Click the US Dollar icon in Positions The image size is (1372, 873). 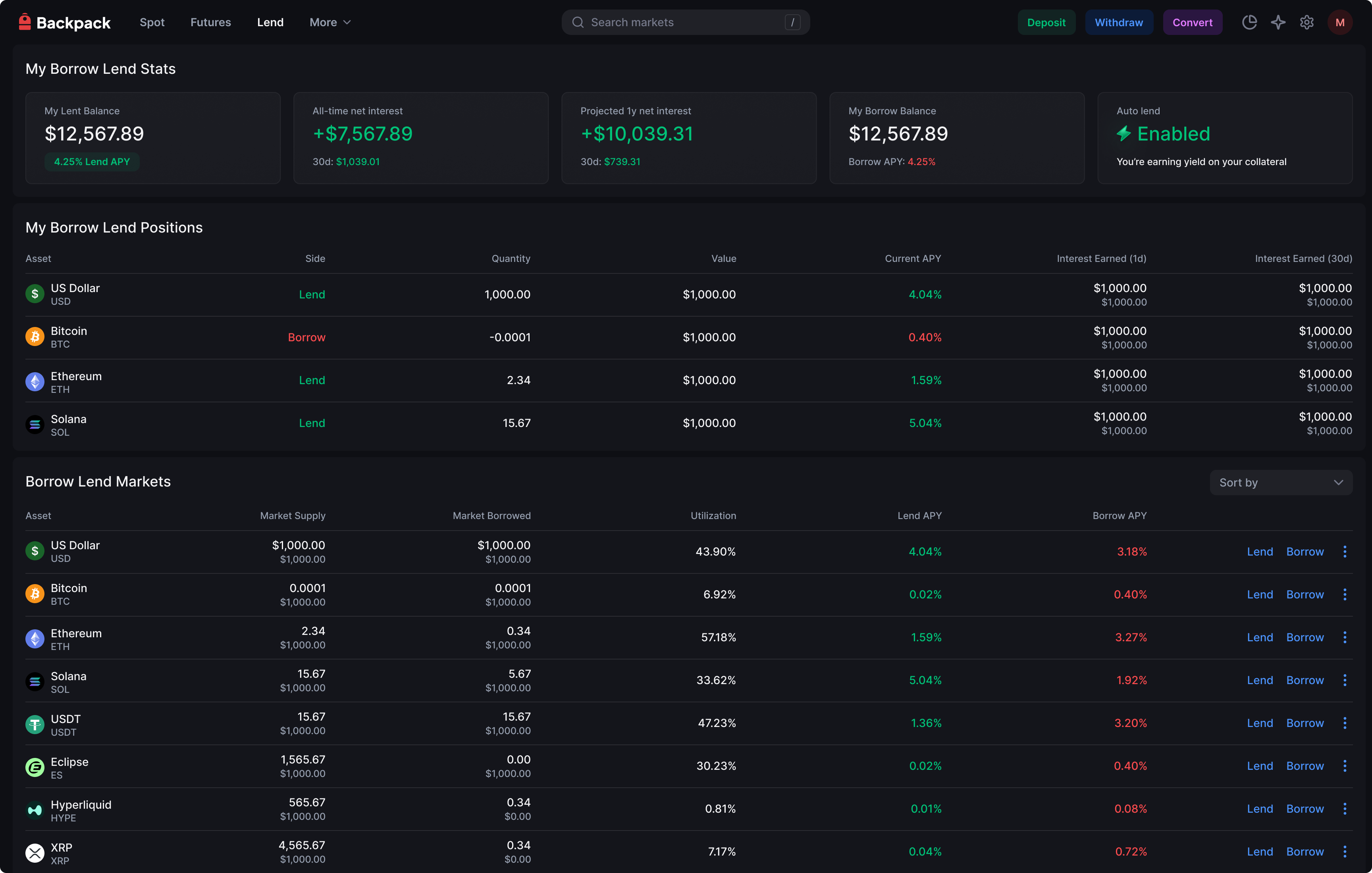click(x=35, y=294)
